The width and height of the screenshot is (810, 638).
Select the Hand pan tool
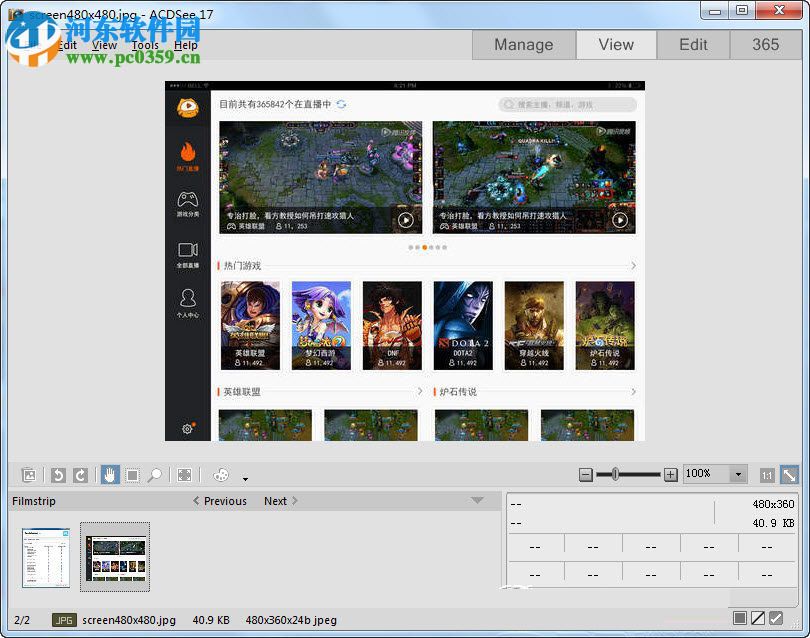click(109, 475)
